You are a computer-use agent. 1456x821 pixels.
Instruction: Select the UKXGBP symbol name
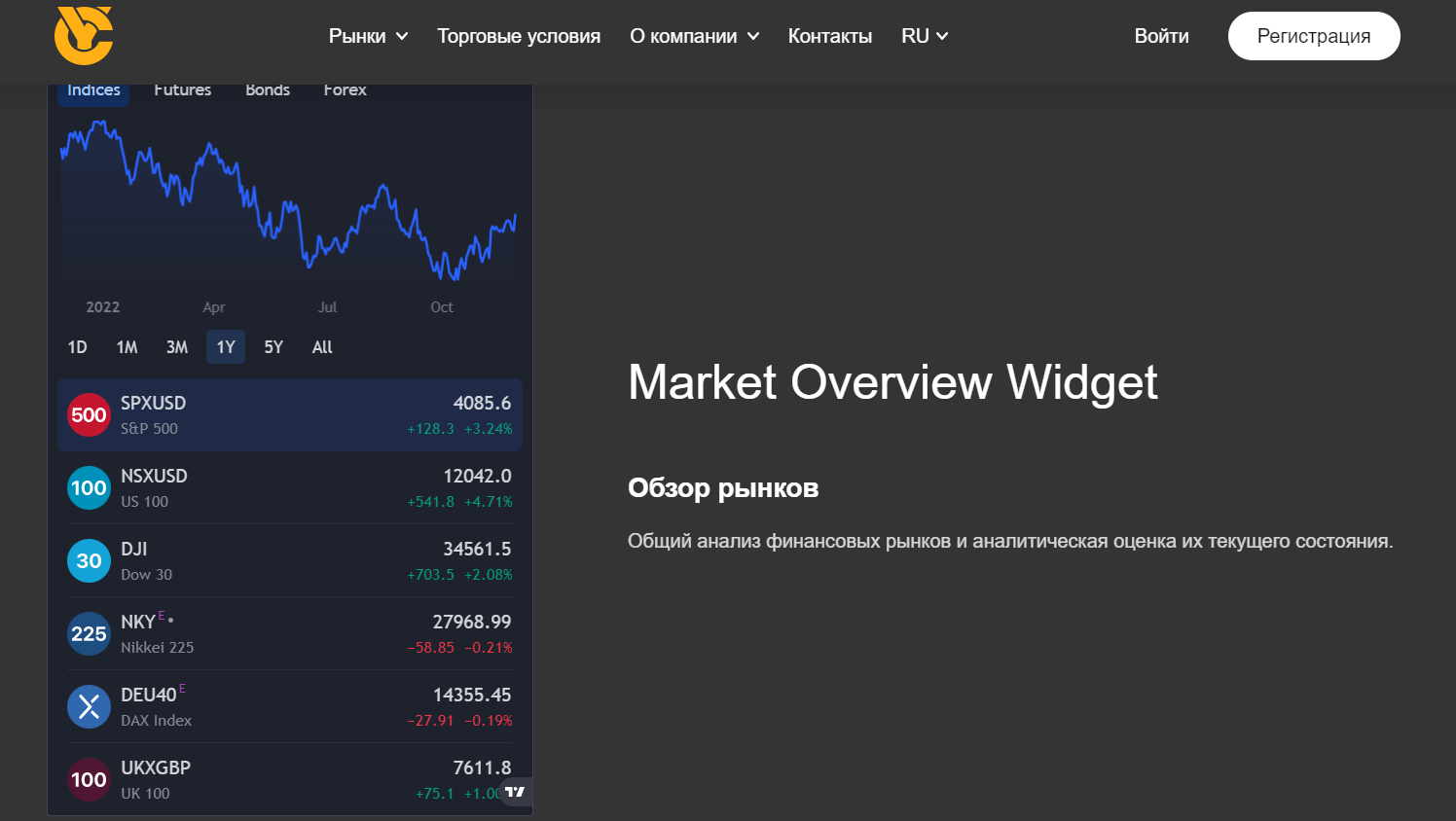coord(156,767)
